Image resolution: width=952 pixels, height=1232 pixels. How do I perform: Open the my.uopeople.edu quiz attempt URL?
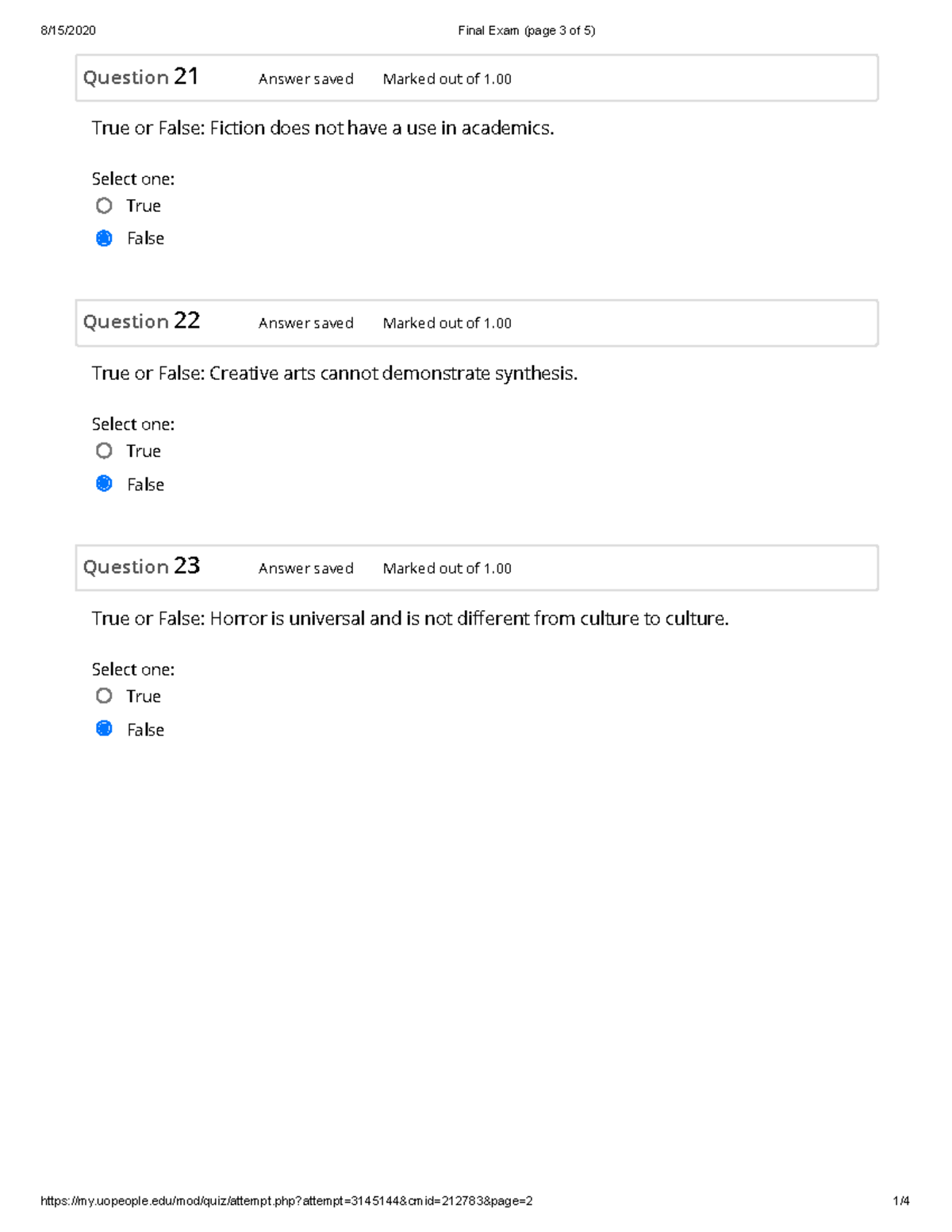point(286,1201)
